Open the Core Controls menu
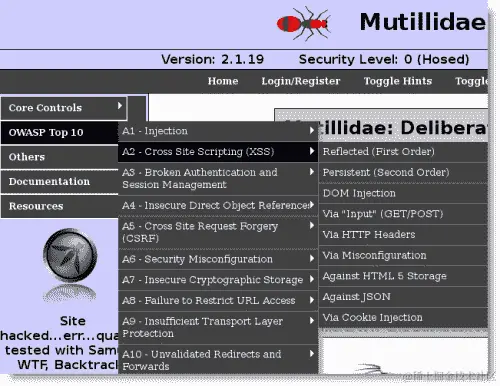The height and width of the screenshot is (386, 500). coord(64,108)
